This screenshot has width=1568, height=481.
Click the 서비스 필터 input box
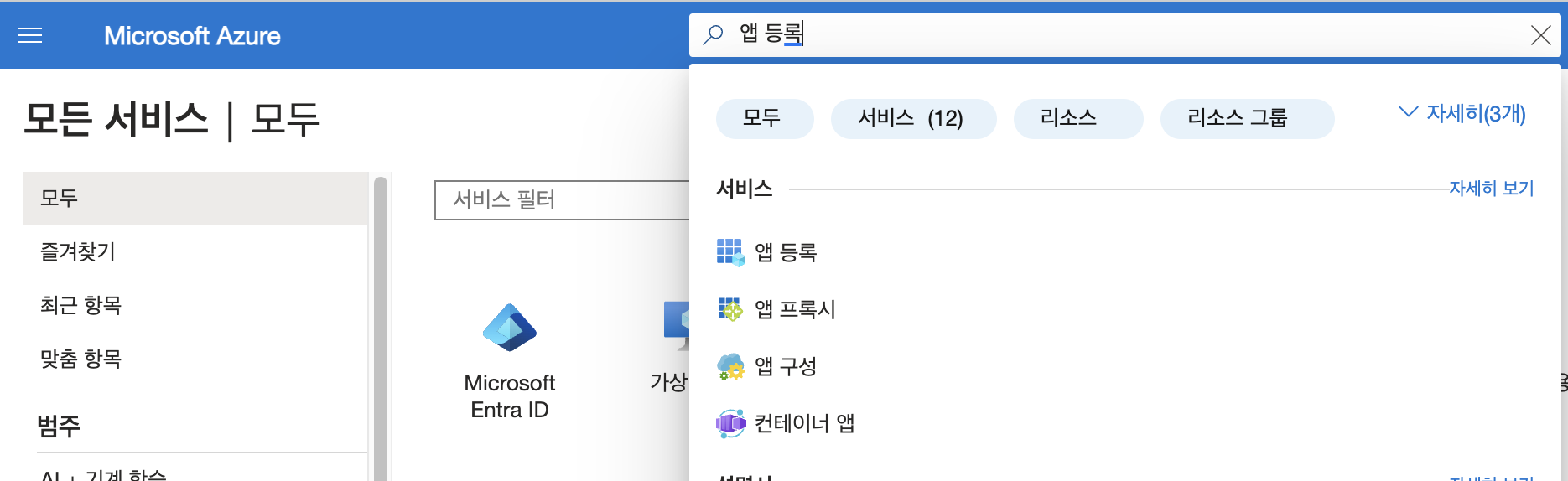click(562, 200)
